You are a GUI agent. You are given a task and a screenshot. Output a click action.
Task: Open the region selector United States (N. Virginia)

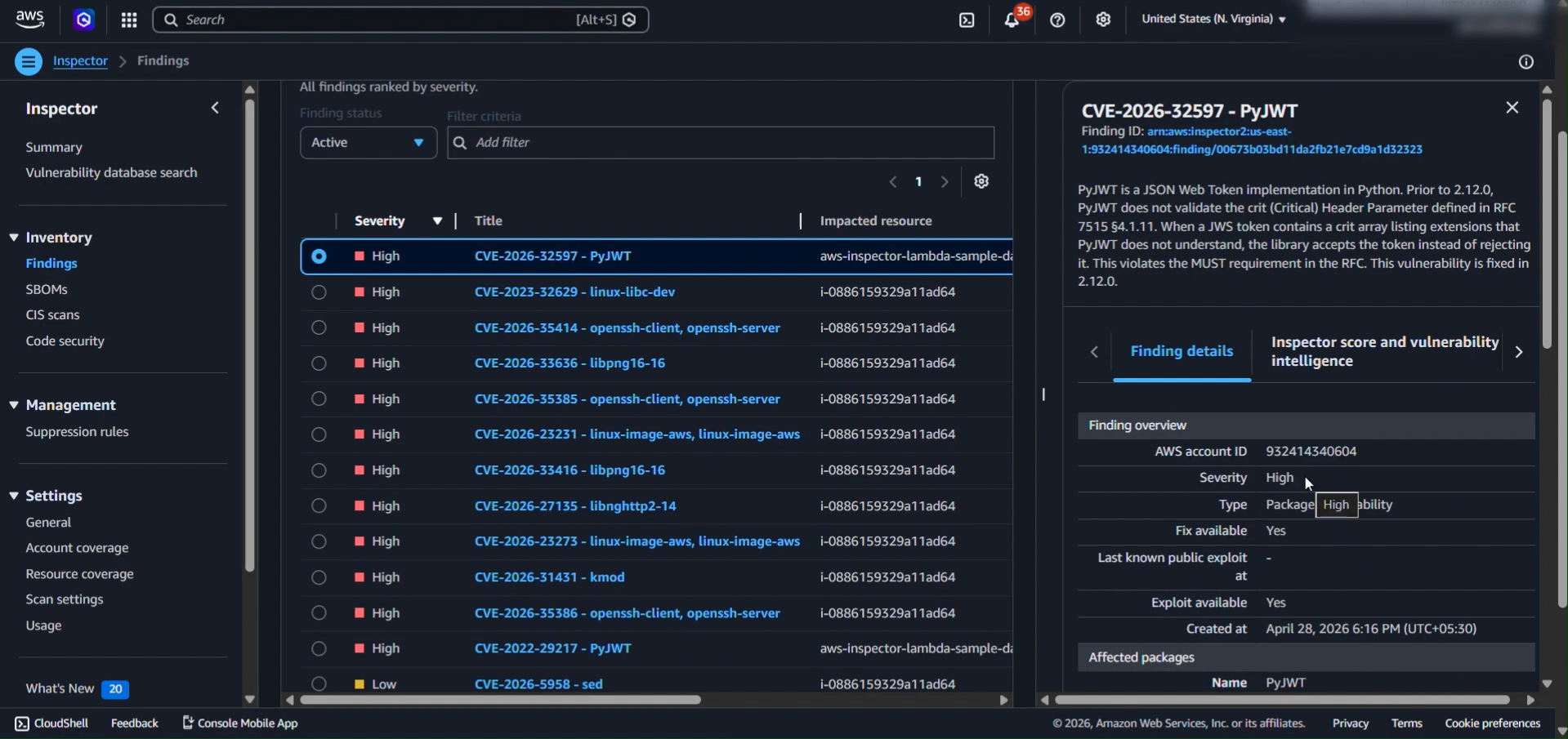[1213, 19]
